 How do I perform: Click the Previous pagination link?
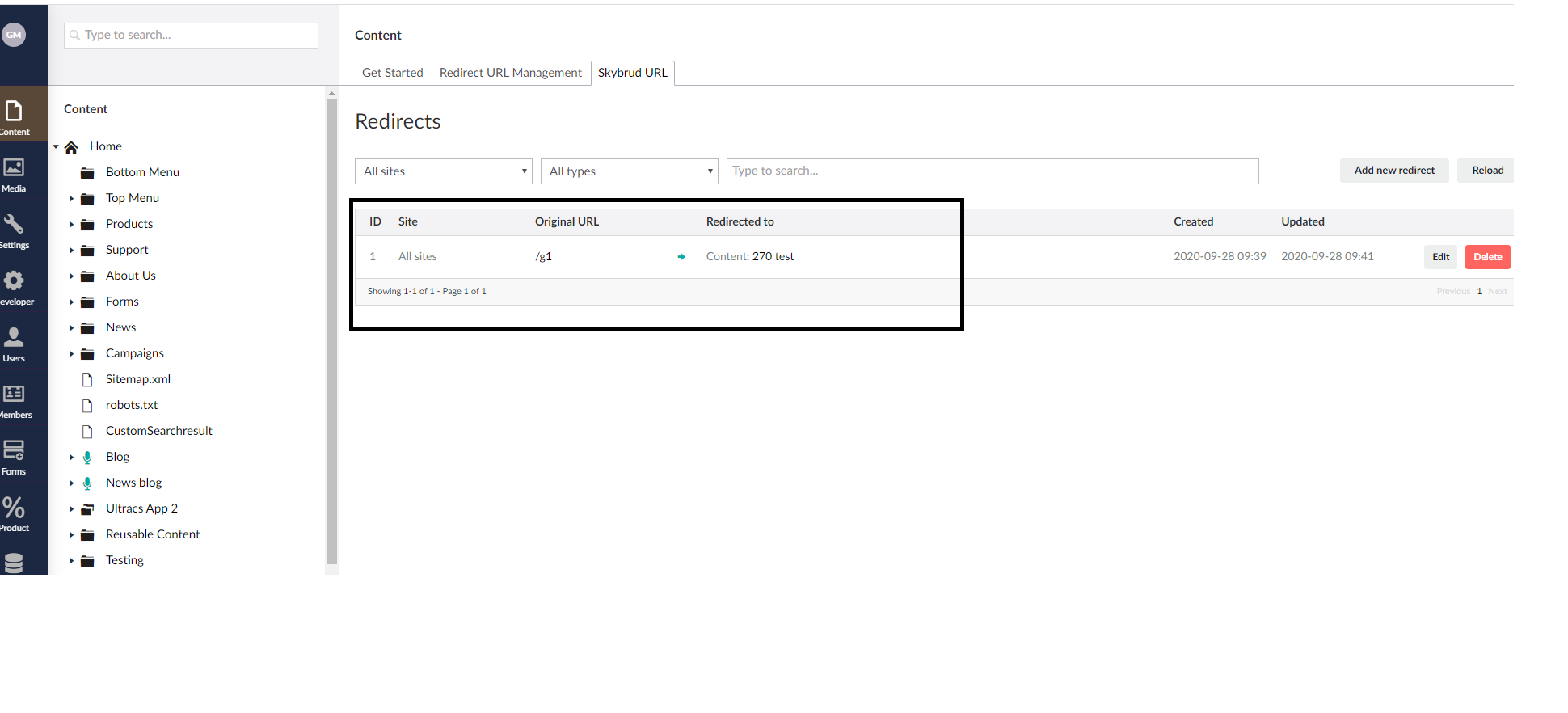click(x=1453, y=292)
